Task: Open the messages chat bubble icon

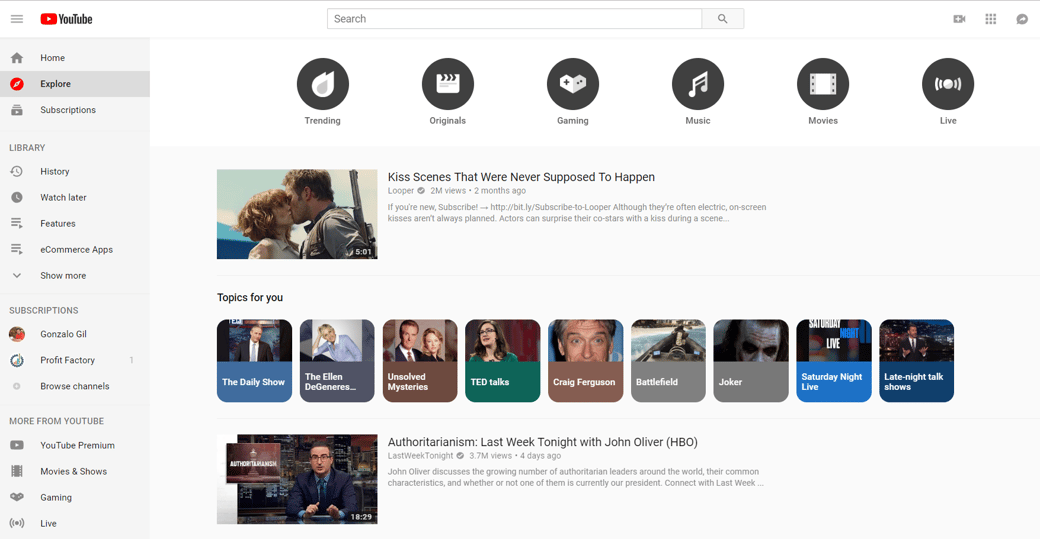Action: click(1022, 19)
